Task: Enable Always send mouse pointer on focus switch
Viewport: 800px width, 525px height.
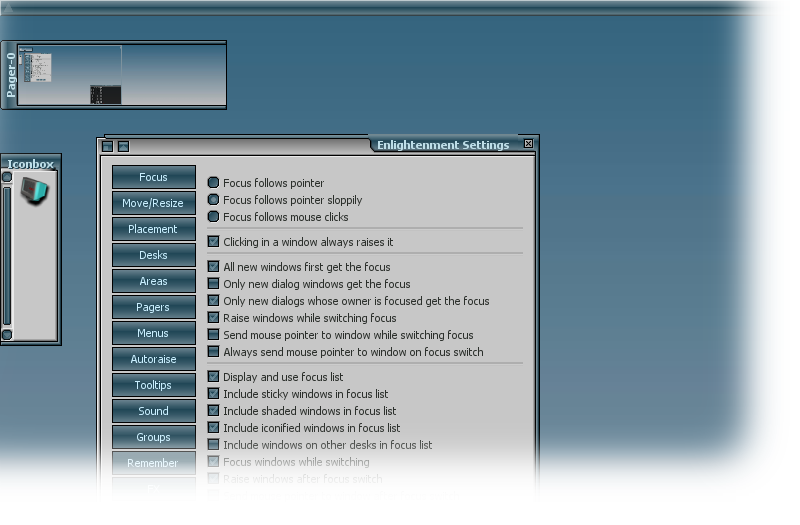Action: (213, 352)
